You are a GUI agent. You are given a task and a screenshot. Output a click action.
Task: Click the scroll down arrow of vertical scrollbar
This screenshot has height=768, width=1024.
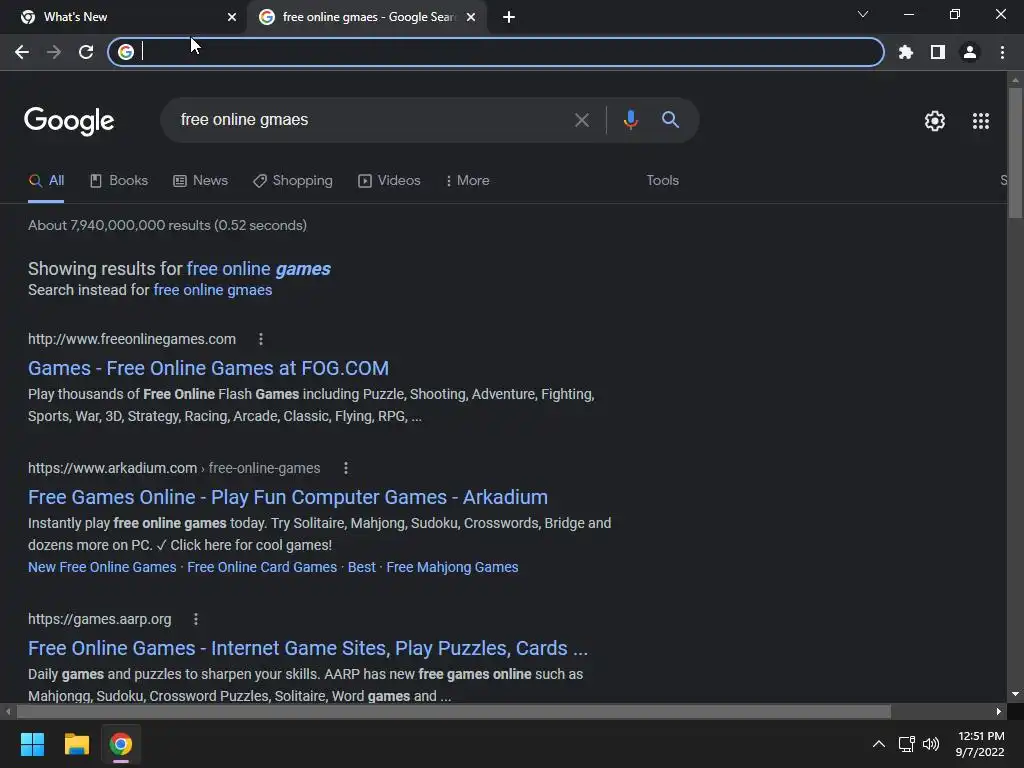pyautogui.click(x=1015, y=694)
